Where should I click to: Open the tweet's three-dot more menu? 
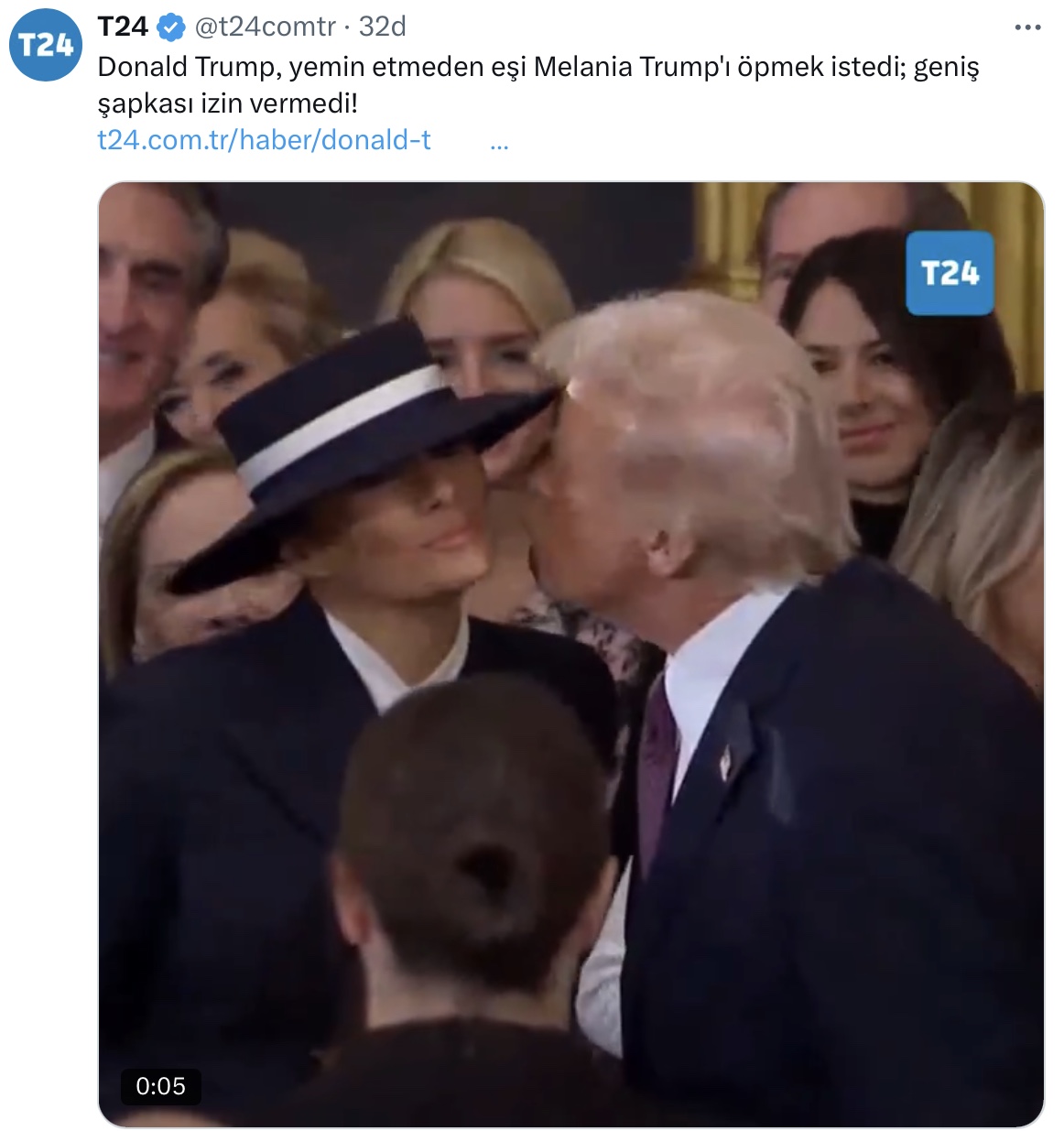point(1027,27)
